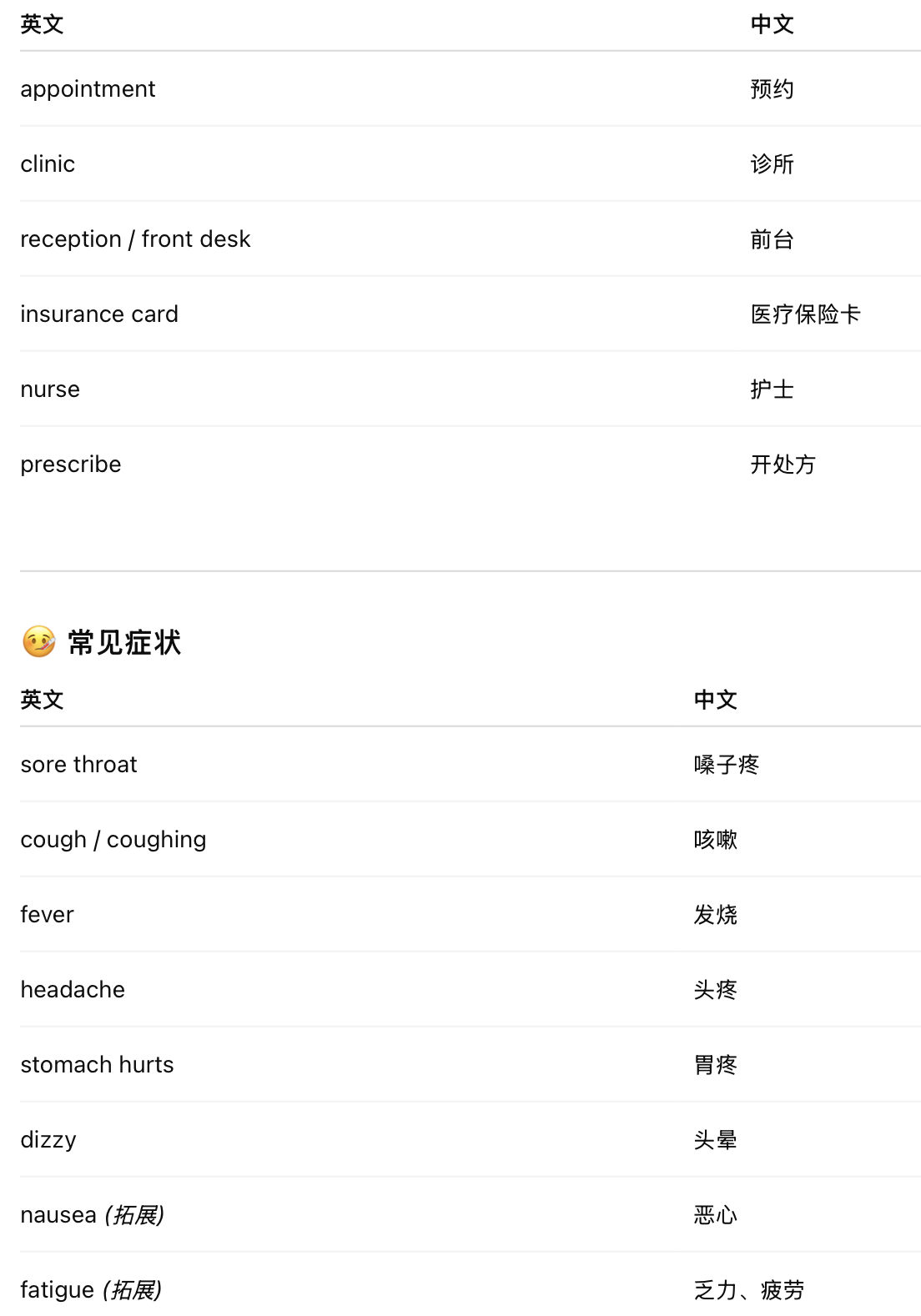The width and height of the screenshot is (921, 1316).
Task: Click the 'sore throat' symptom cell
Action: pyautogui.click(x=78, y=765)
